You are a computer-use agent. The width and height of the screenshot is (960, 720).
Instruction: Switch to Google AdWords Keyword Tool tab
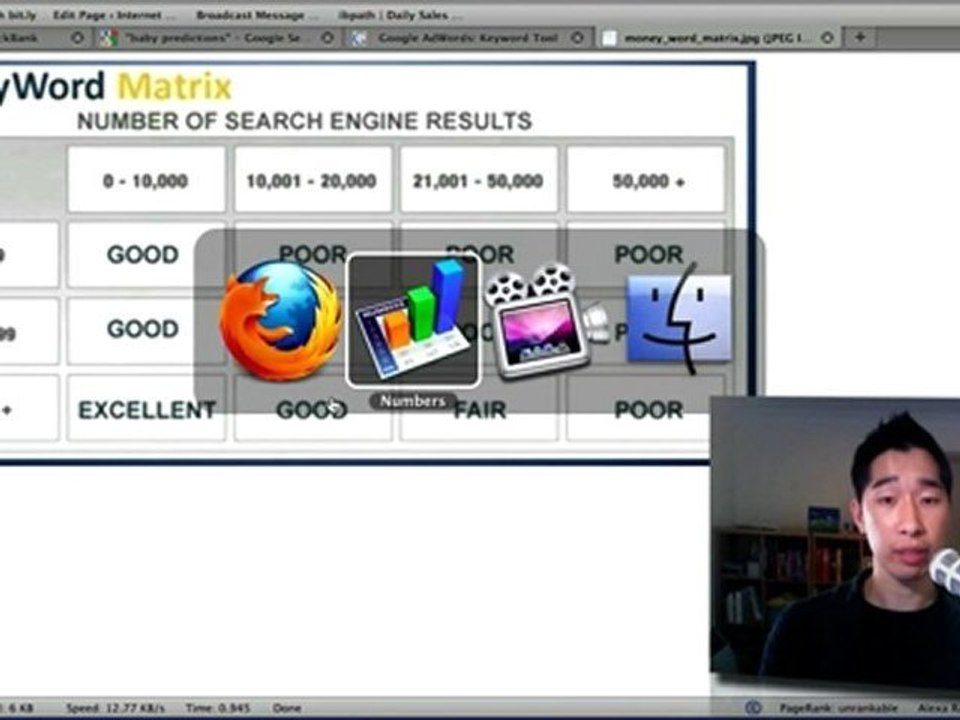468,38
